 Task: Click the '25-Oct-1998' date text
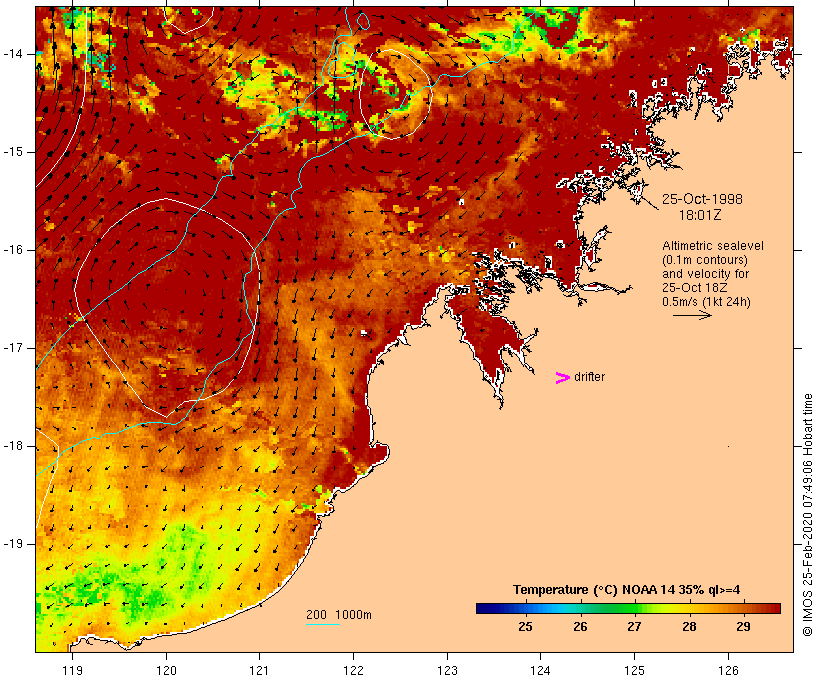tap(702, 199)
